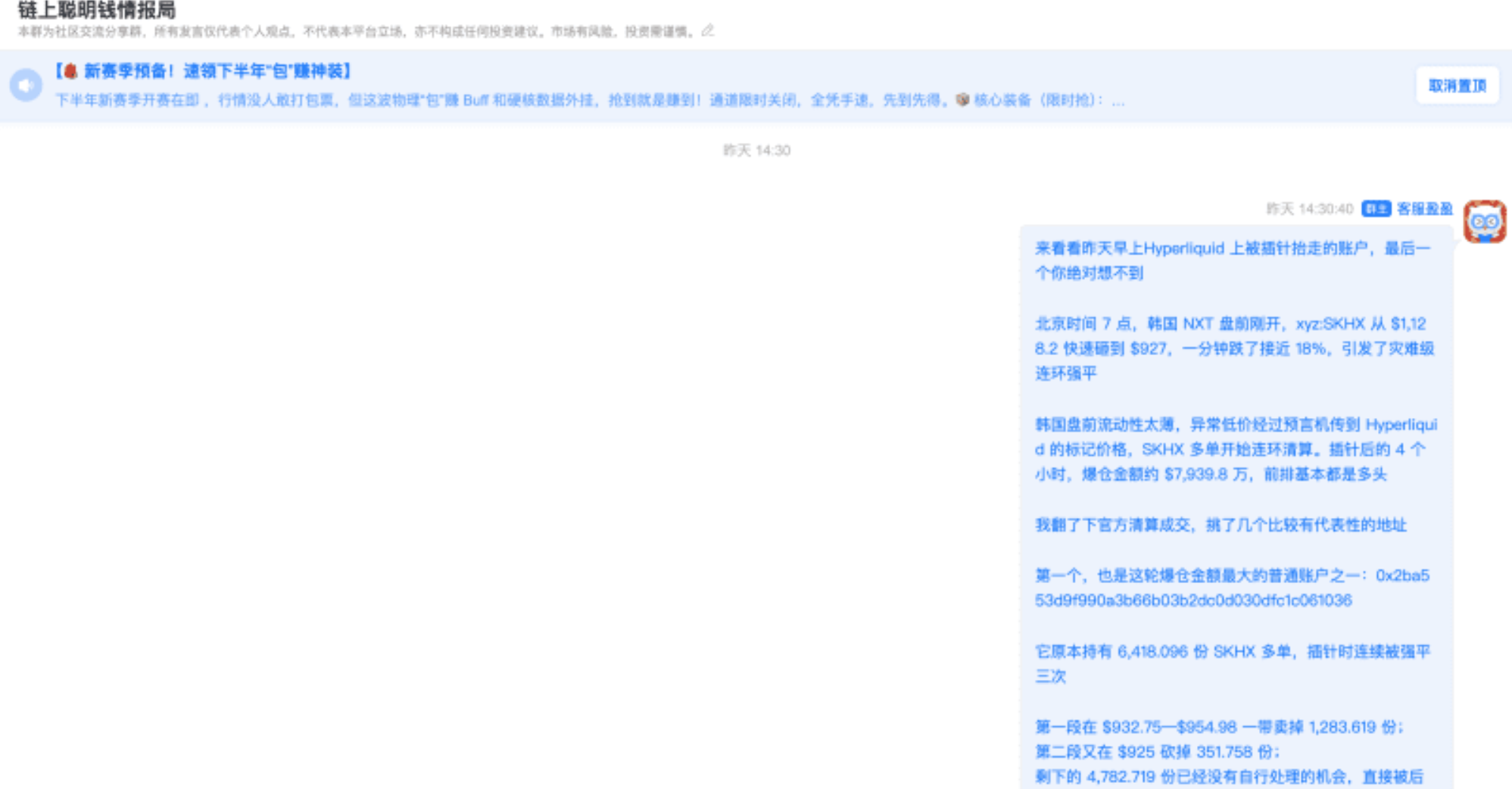Screen dimensions: 1512x789
Task: Click the line 它原本持有 6,418.096 份 SKHX 多单
Action: pos(1233,663)
